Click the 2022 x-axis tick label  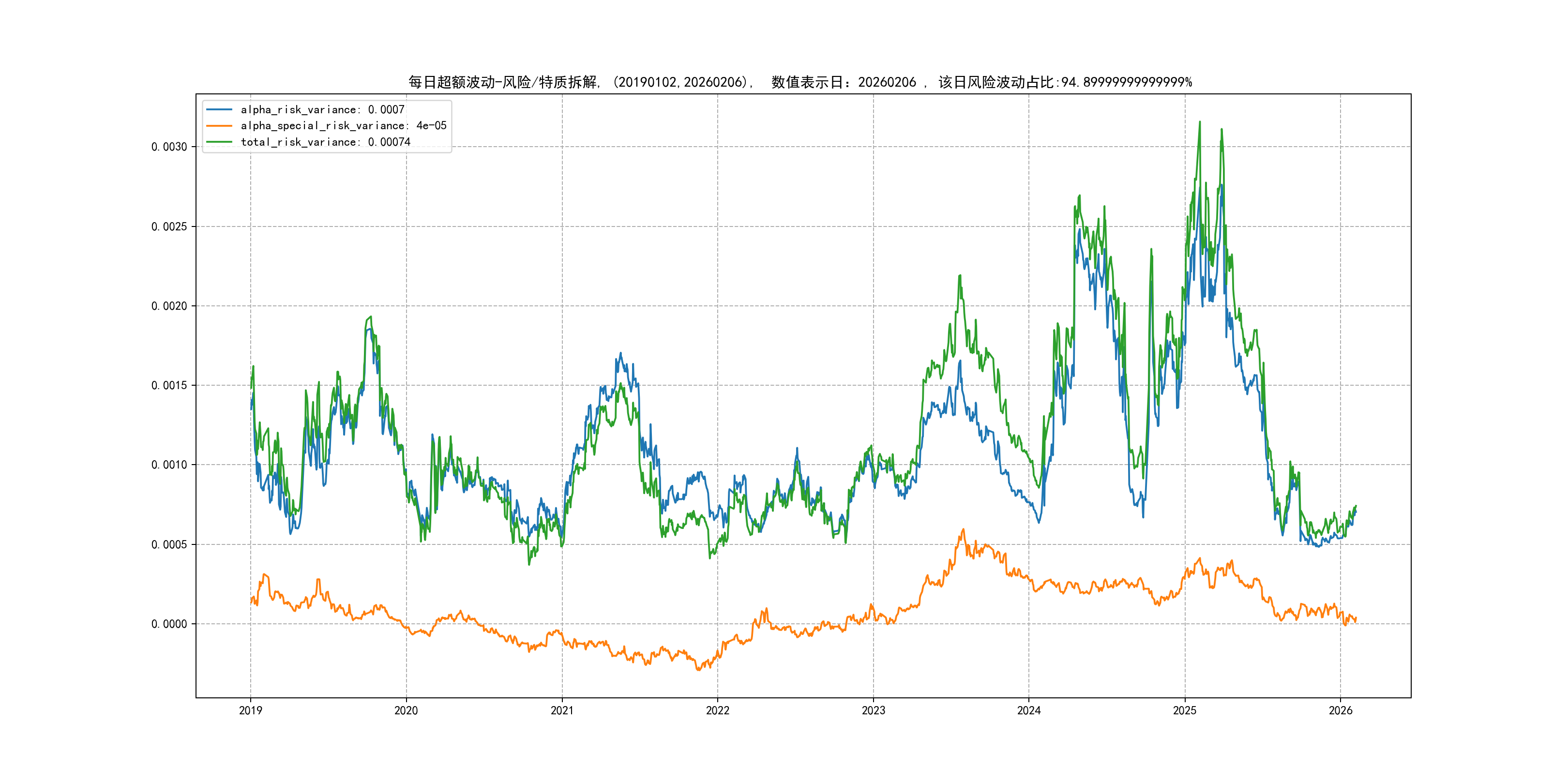[x=718, y=710]
